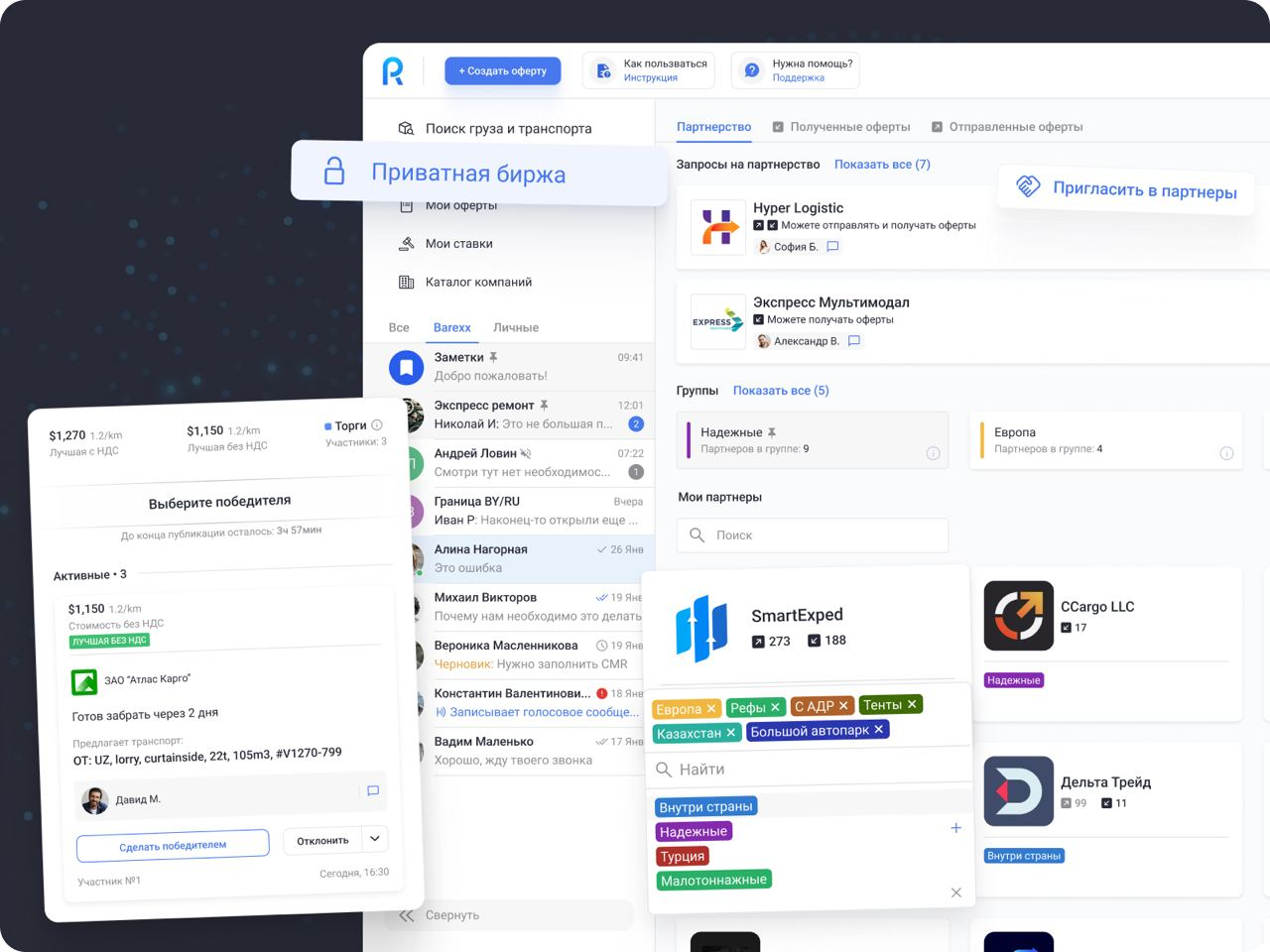Remove the Казахстан tag
The height and width of the screenshot is (952, 1270).
tap(731, 732)
